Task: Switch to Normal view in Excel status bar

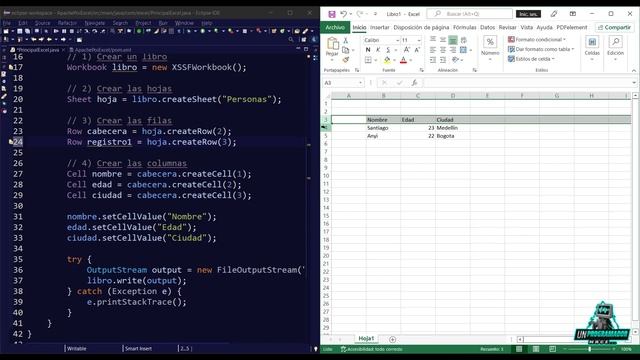Action: click(519, 349)
